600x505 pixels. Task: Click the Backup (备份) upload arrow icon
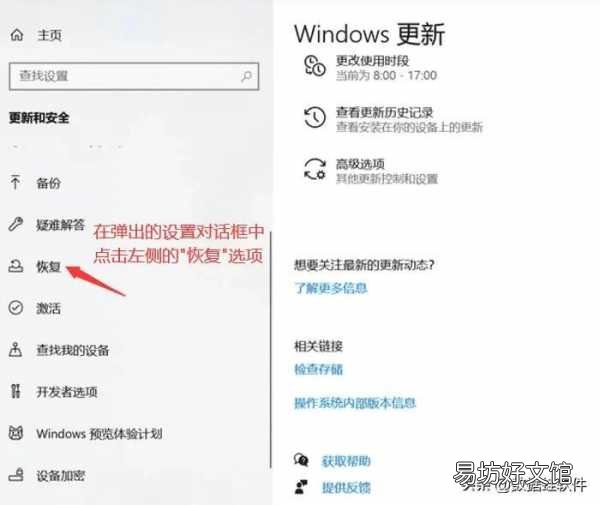15,182
